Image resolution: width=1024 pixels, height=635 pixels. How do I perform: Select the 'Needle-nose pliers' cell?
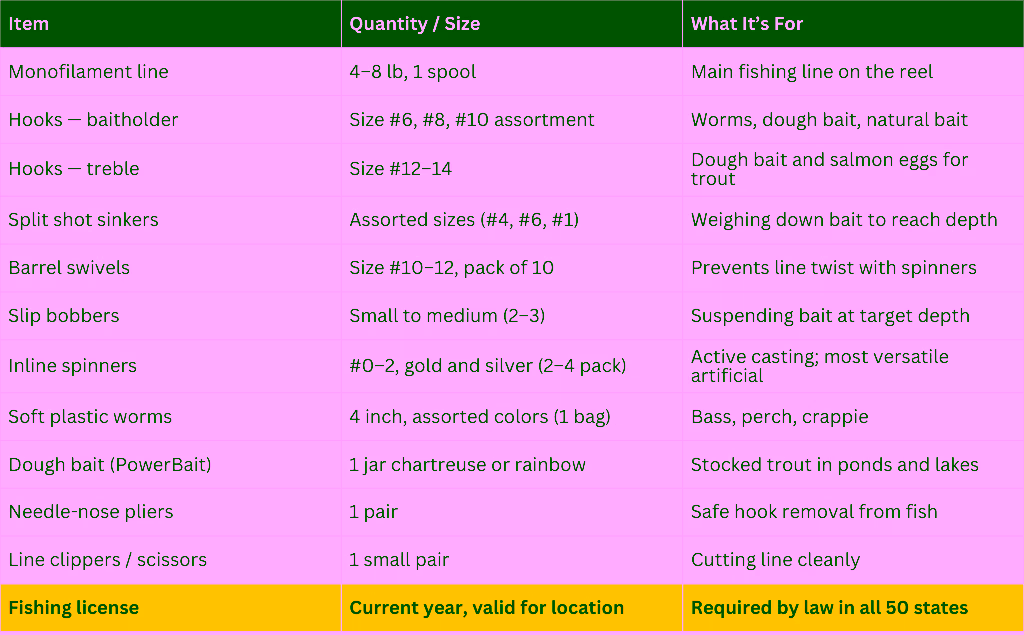tap(91, 512)
